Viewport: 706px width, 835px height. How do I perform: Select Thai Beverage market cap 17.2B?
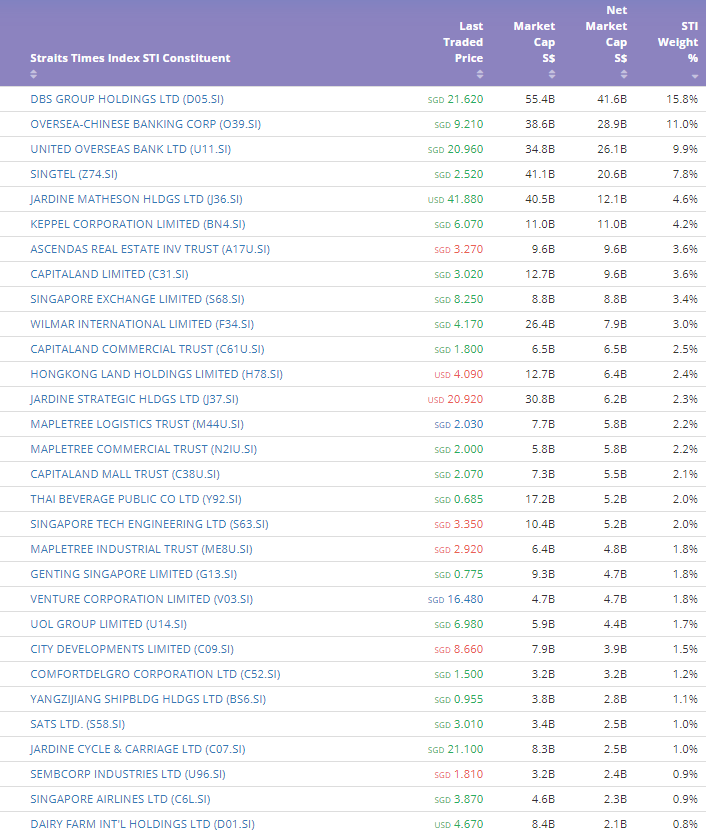540,500
